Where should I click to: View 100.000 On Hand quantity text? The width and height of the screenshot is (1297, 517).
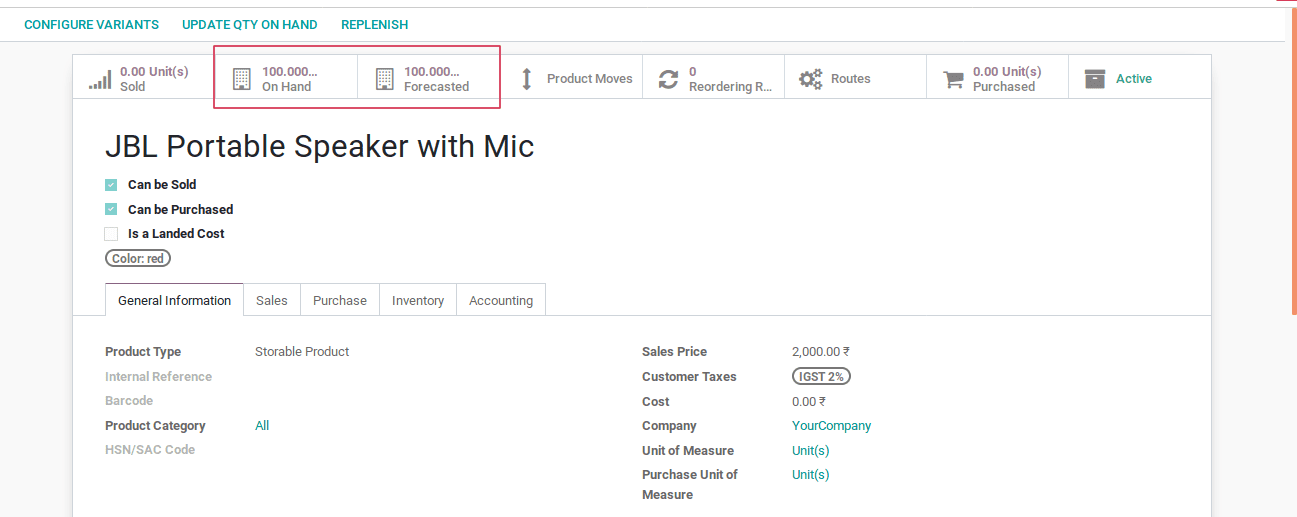tap(289, 79)
